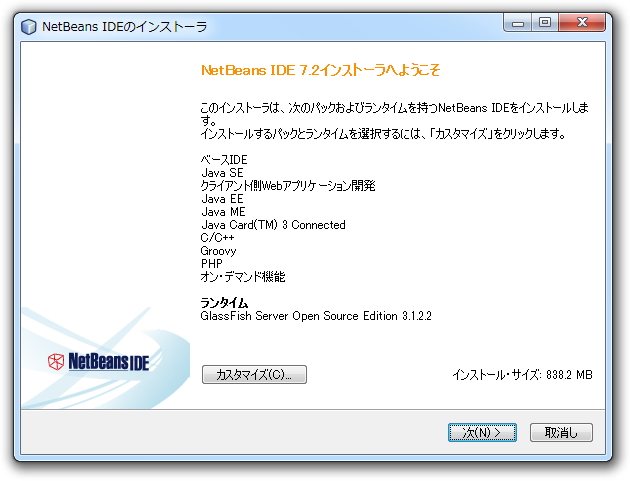Click the PHP pack entry

[211, 264]
